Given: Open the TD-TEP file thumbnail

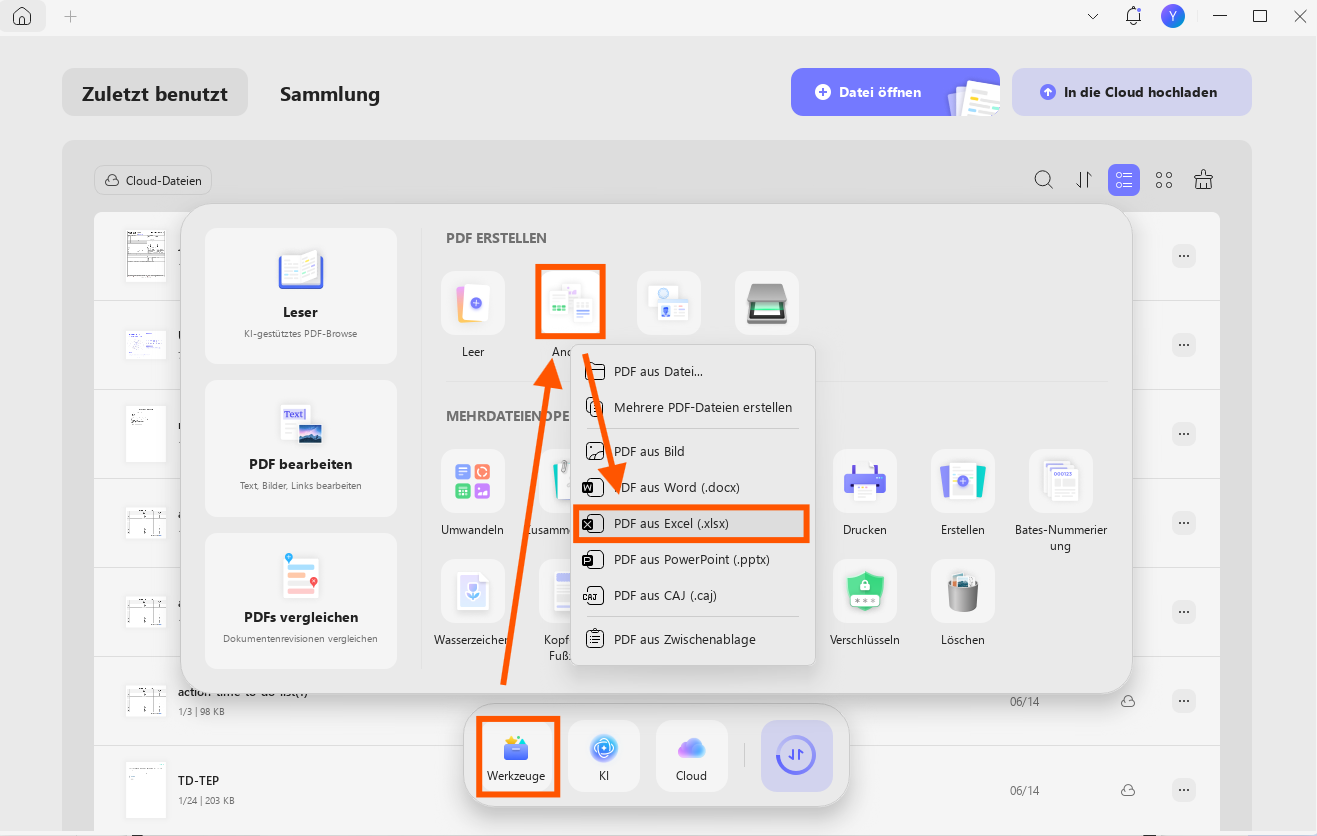Looking at the screenshot, I should point(146,790).
